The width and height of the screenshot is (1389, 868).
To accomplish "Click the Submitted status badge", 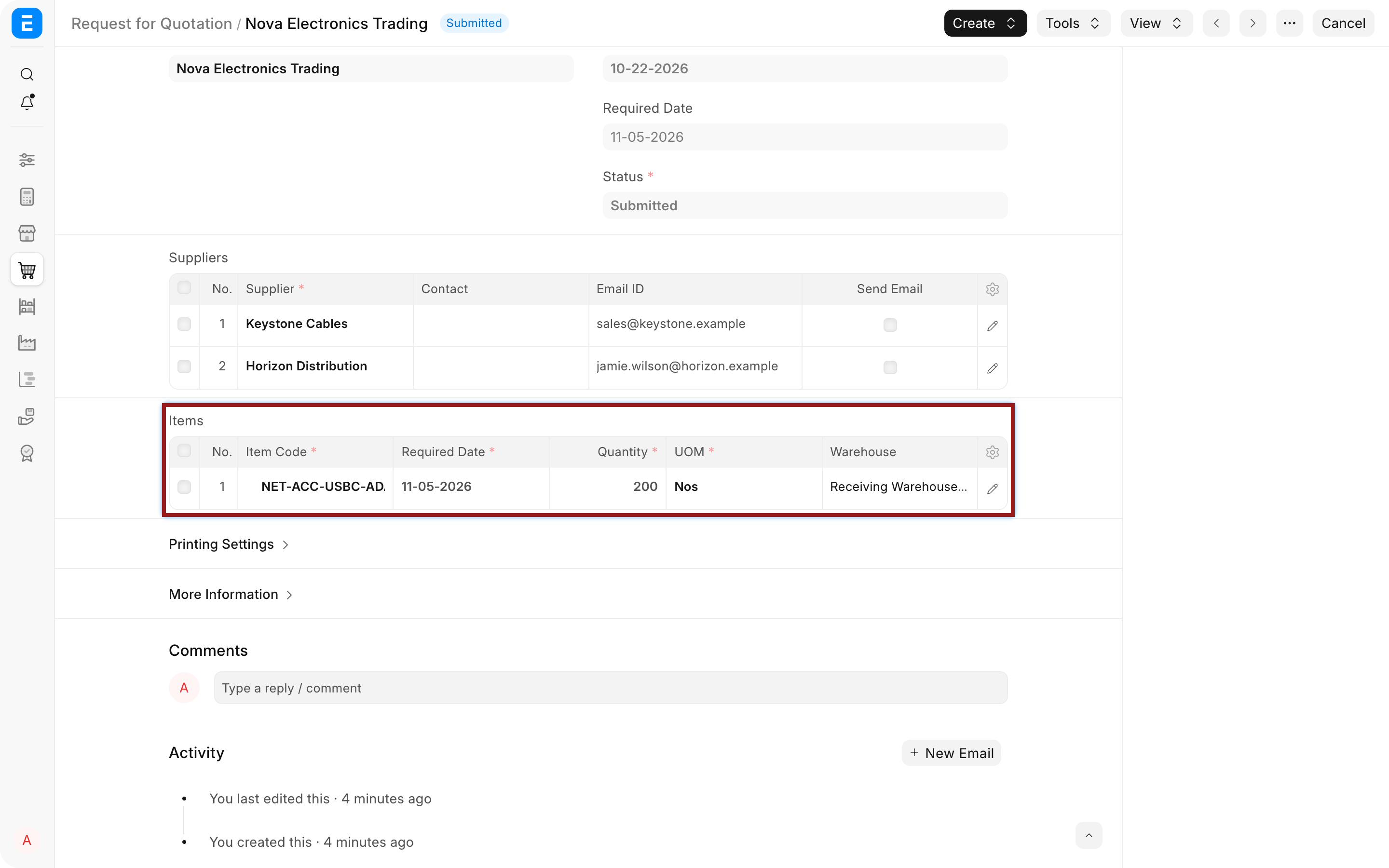I will click(x=474, y=23).
